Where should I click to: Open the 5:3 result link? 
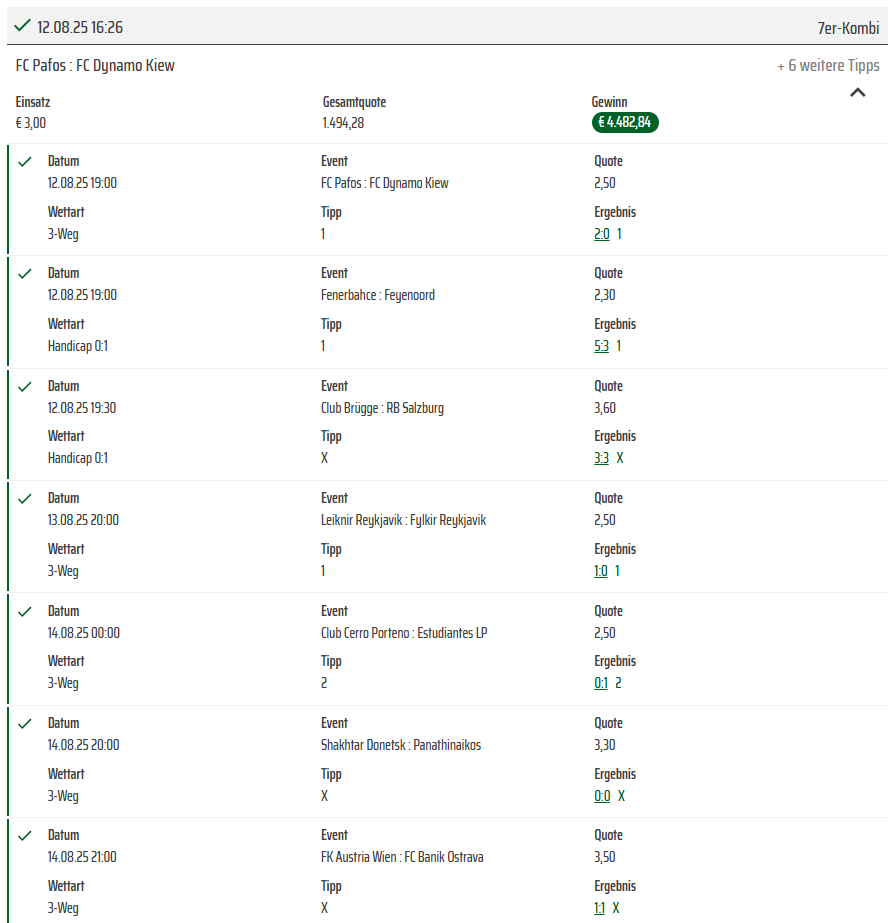pyautogui.click(x=601, y=346)
